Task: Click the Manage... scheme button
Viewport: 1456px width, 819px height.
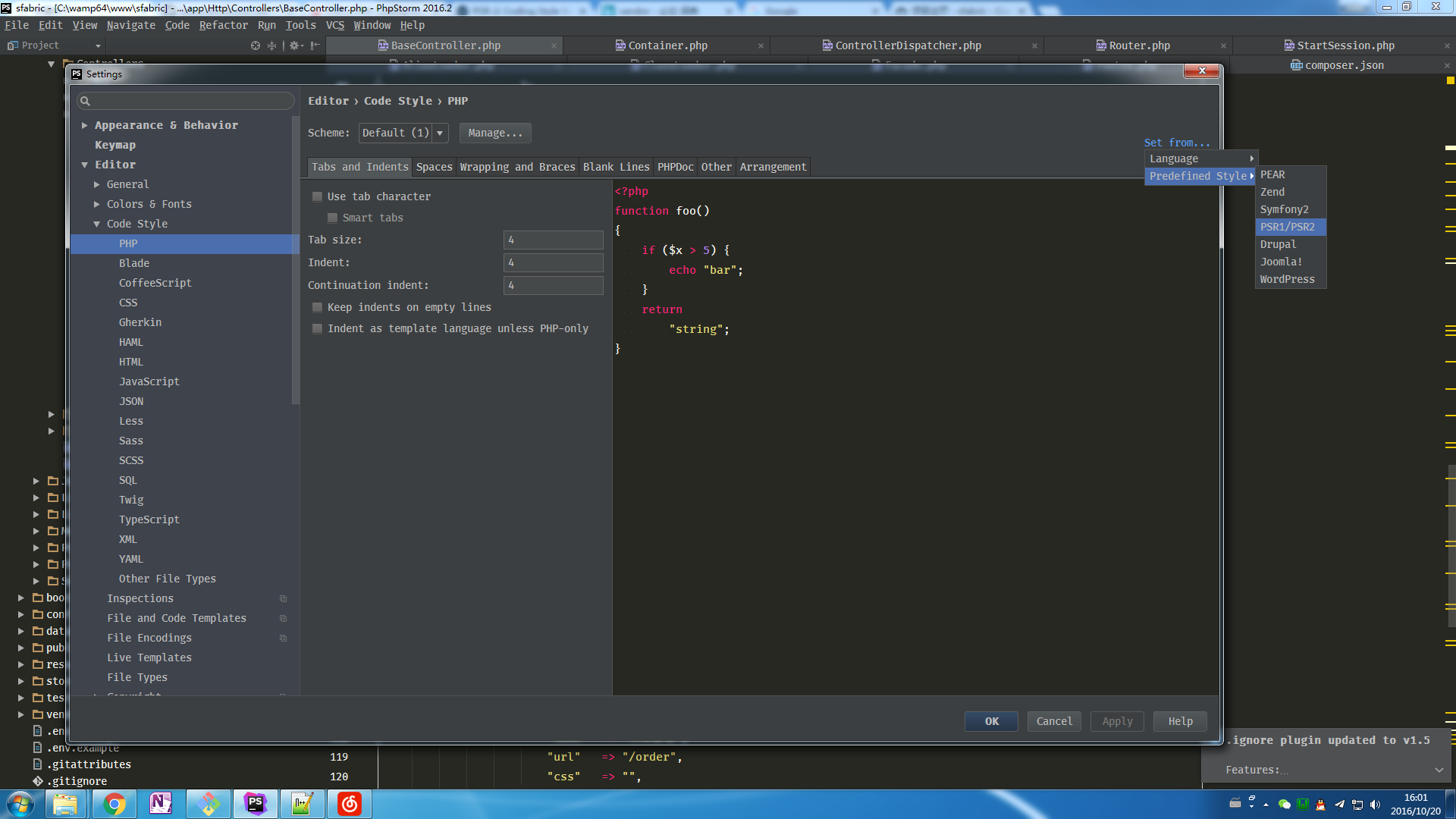Action: pos(495,133)
